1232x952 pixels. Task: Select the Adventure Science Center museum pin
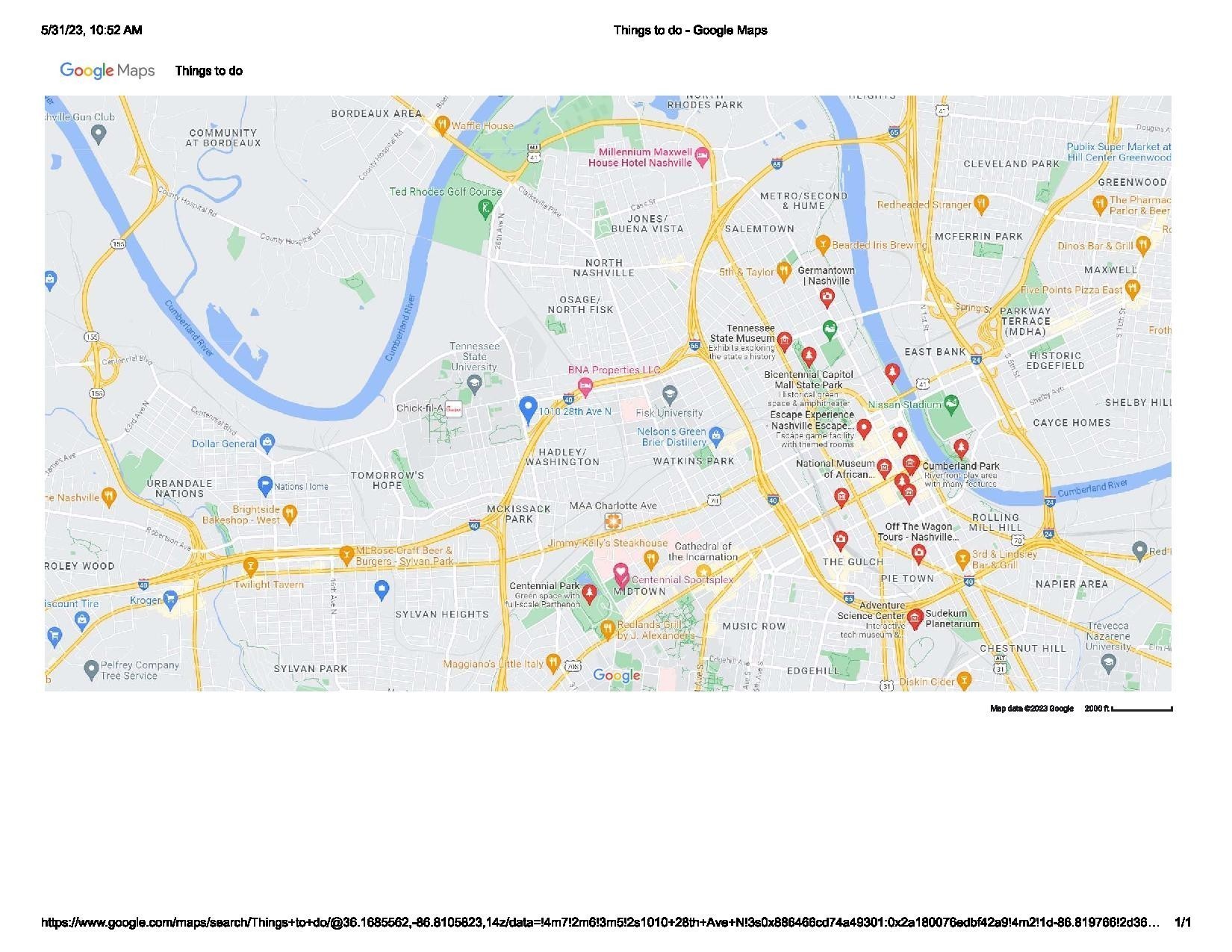[x=915, y=617]
